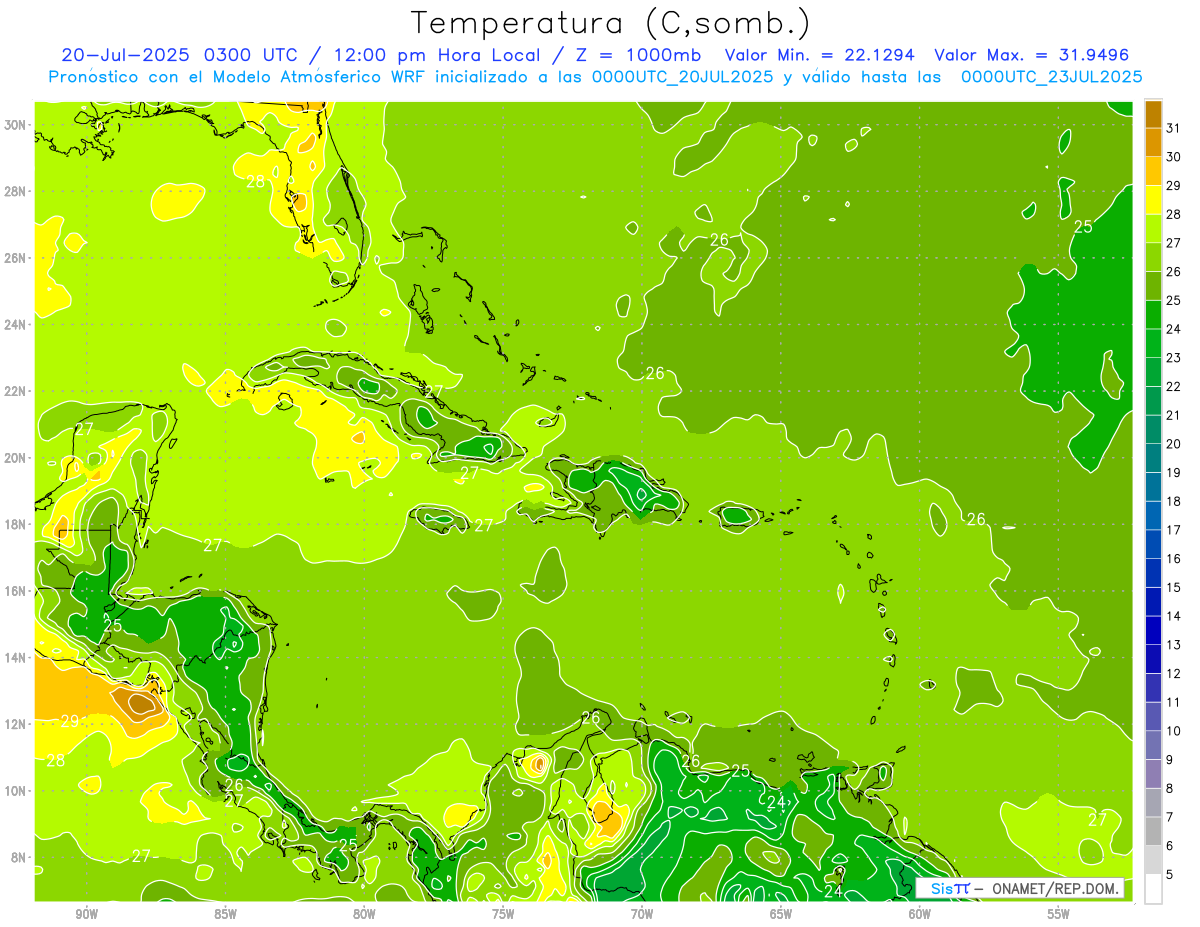
Task: Click the pressure level "Z = 1000mb"
Action: [x=635, y=55]
